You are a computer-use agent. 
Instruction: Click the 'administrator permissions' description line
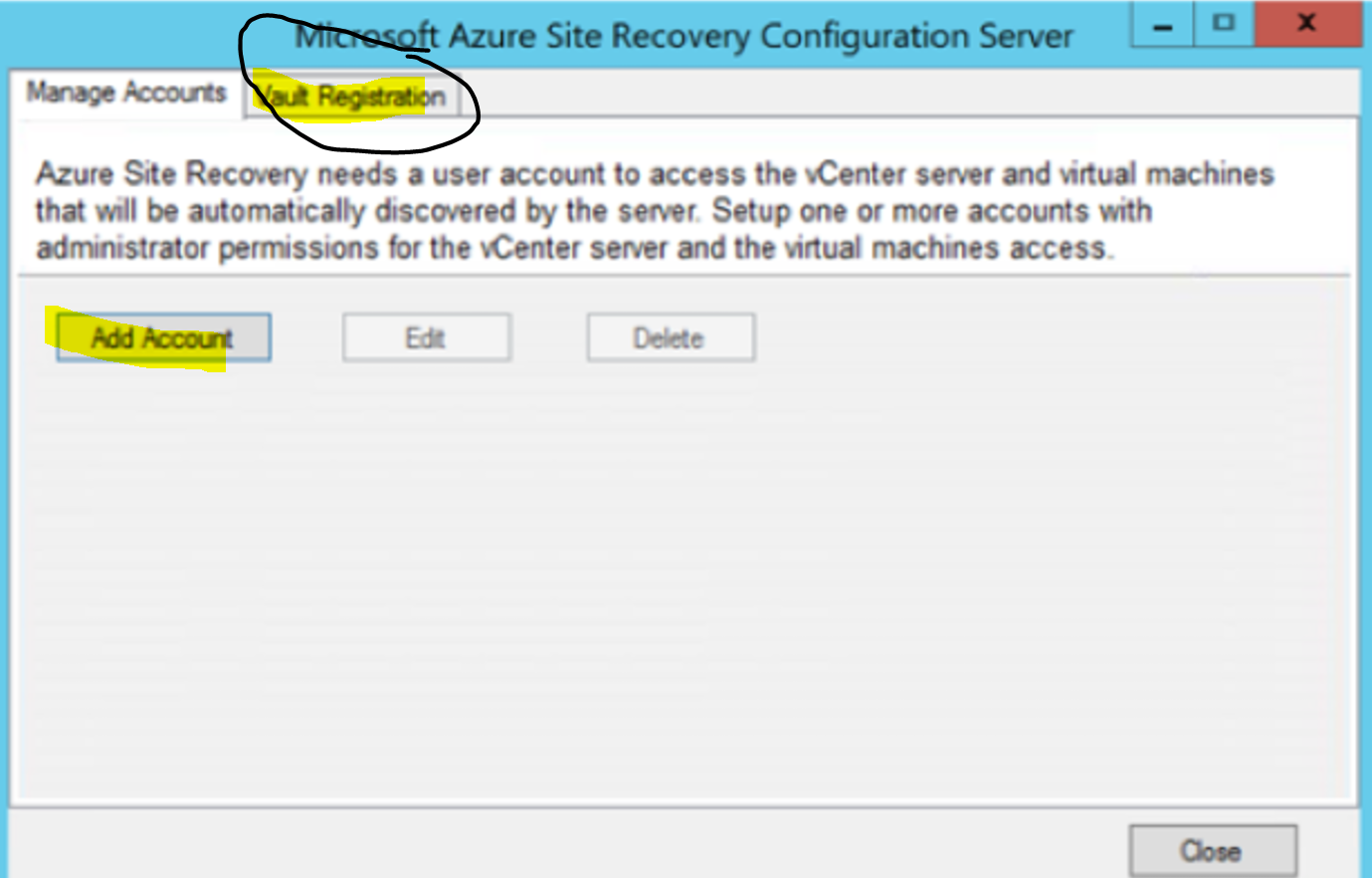[x=573, y=248]
